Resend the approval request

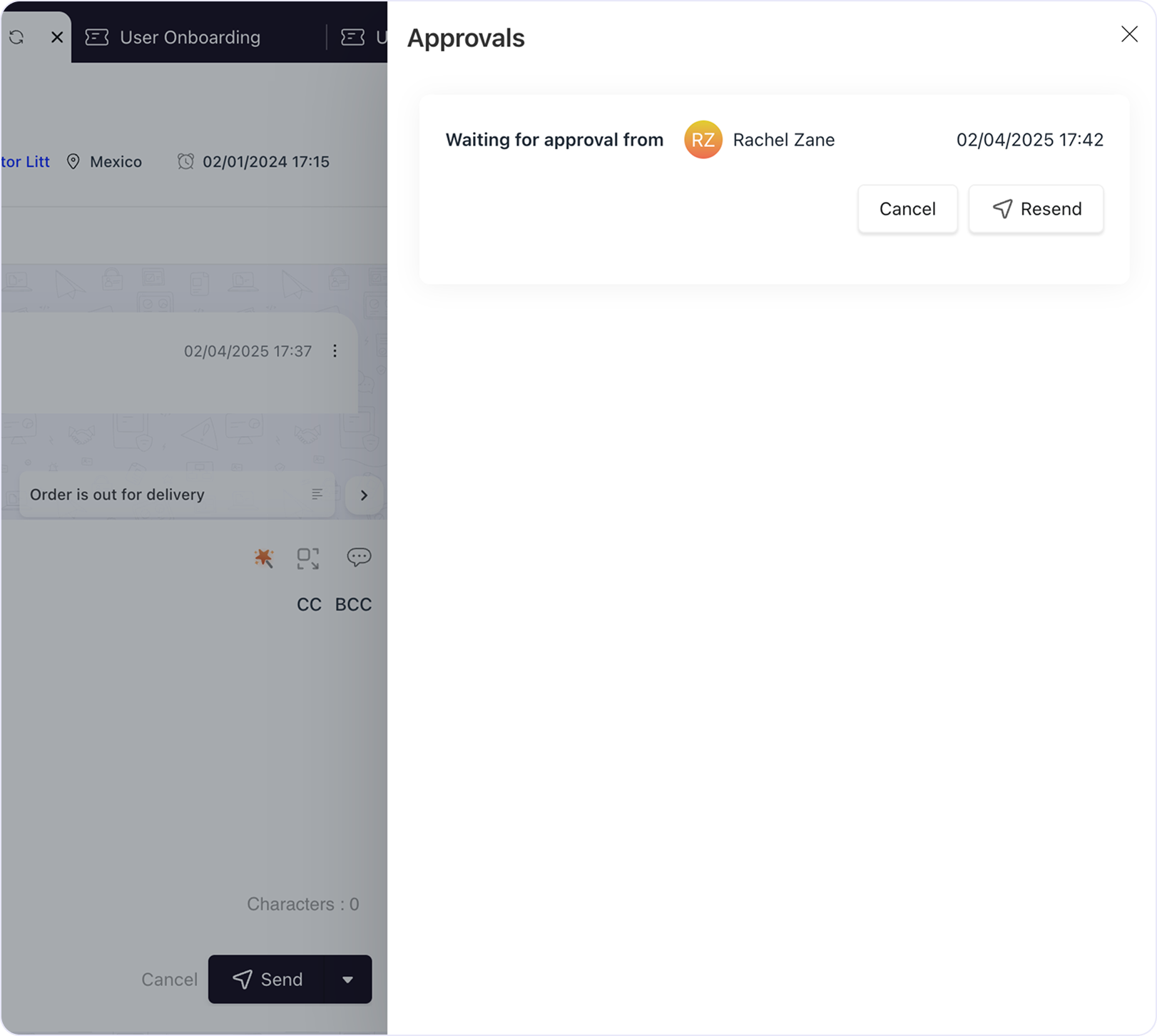tap(1036, 209)
